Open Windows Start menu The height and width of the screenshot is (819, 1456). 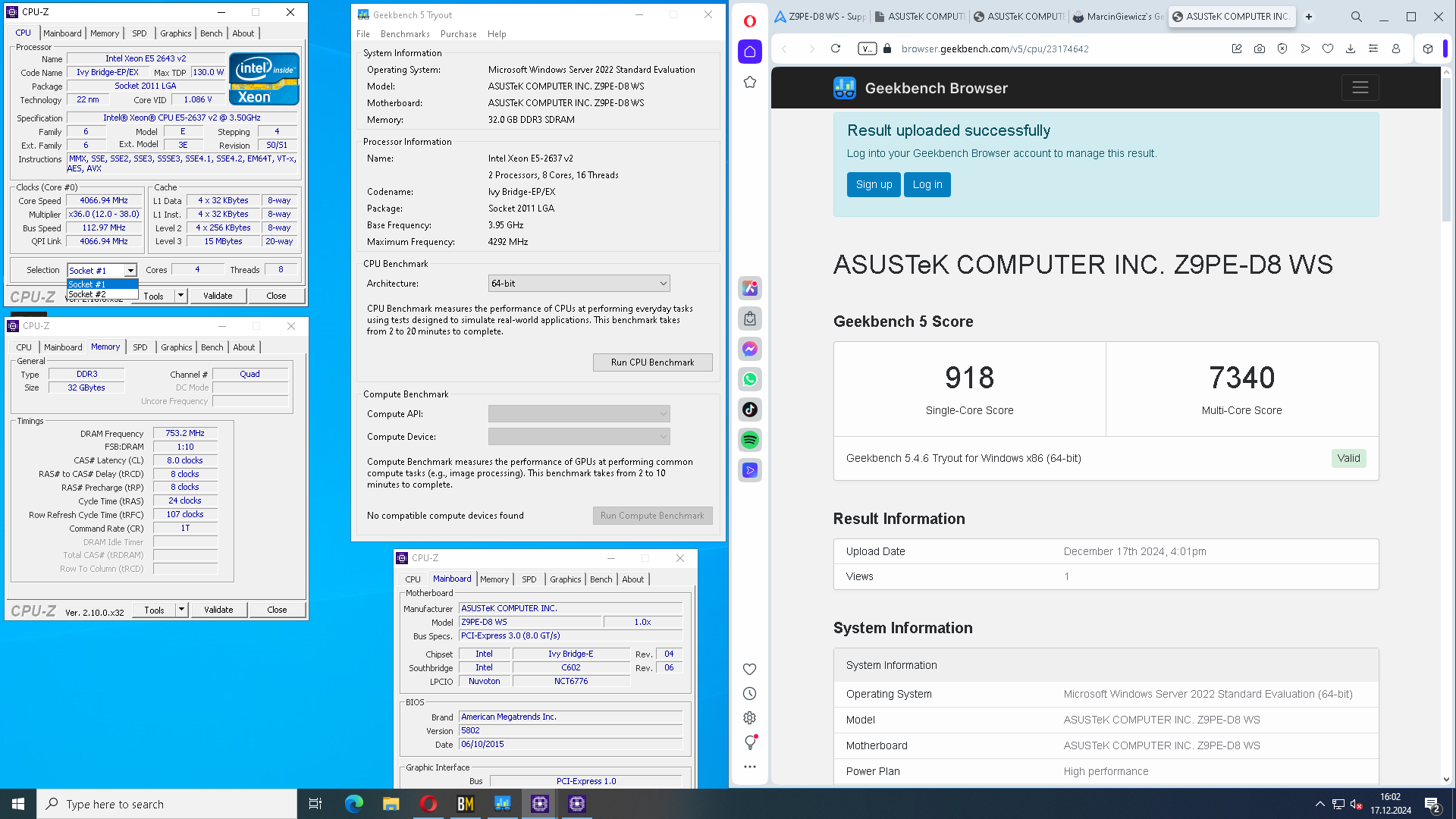point(18,804)
